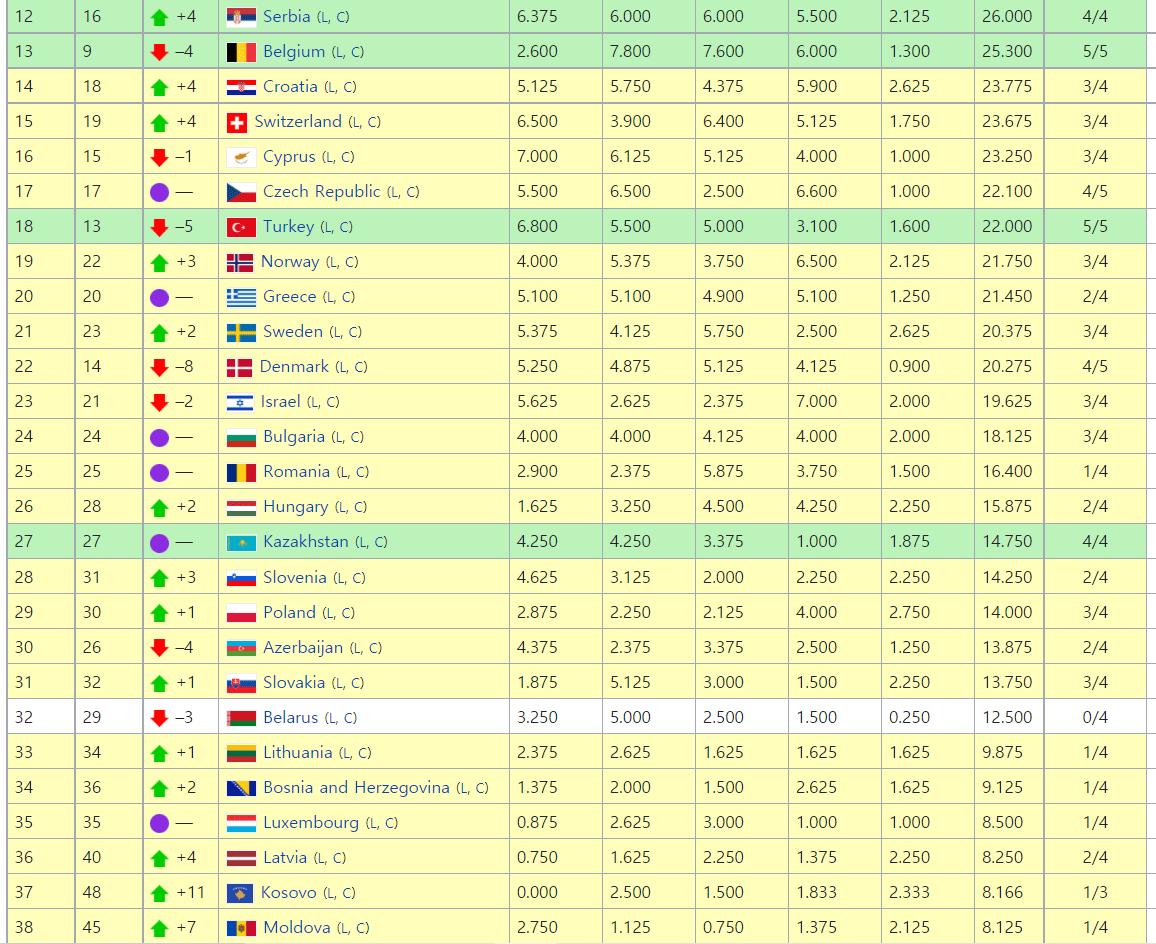
Task: Open the Croatia link
Action: pos(290,86)
